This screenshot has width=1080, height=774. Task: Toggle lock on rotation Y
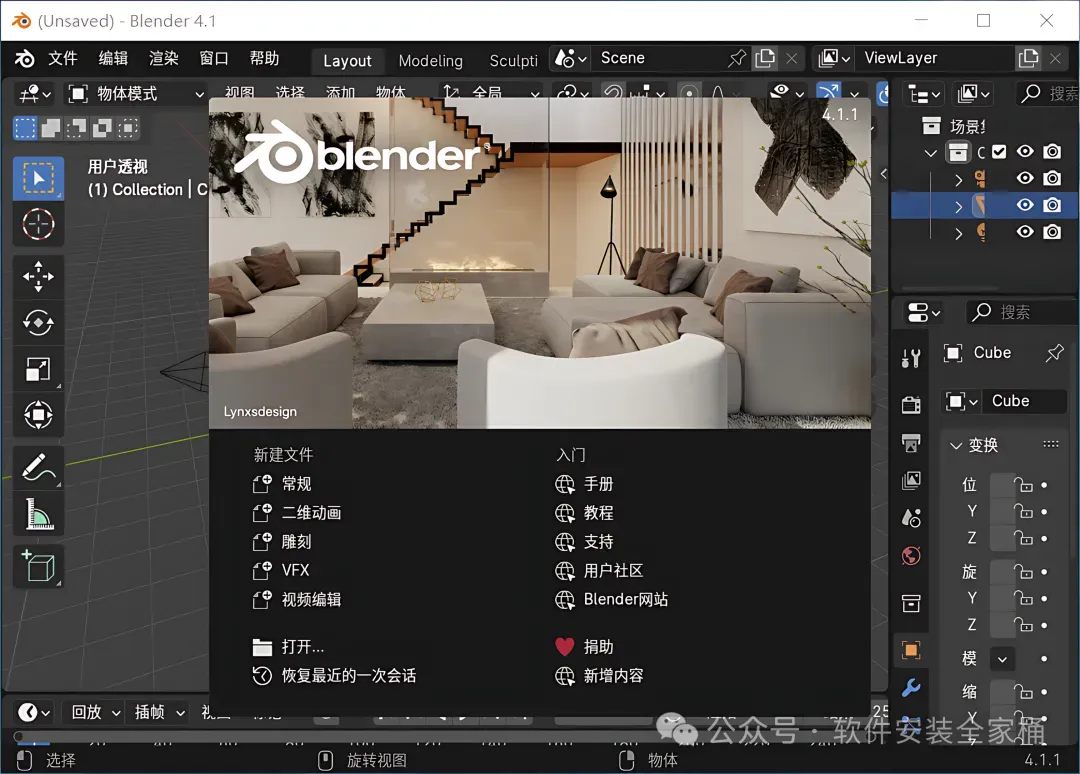click(x=1024, y=598)
